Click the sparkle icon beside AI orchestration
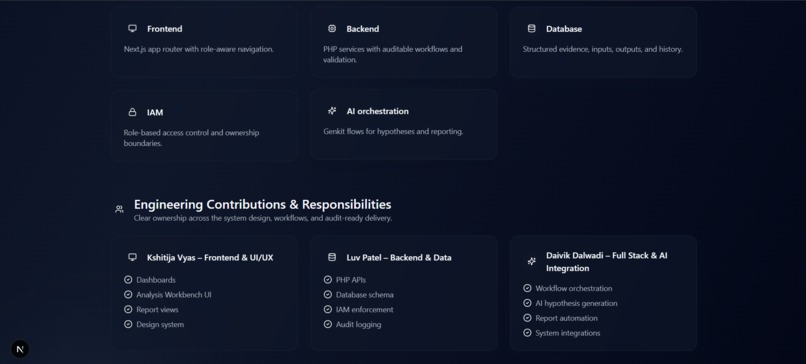Image resolution: width=806 pixels, height=364 pixels. pos(332,111)
